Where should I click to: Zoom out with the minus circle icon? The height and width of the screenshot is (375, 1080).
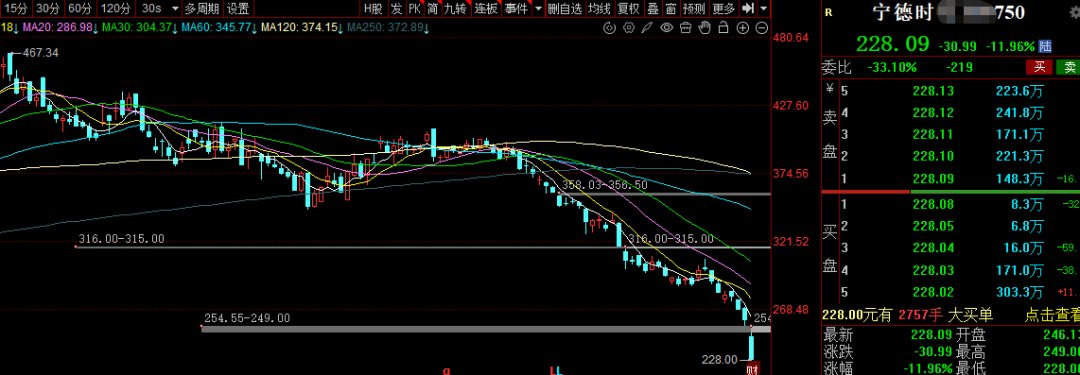(761, 28)
